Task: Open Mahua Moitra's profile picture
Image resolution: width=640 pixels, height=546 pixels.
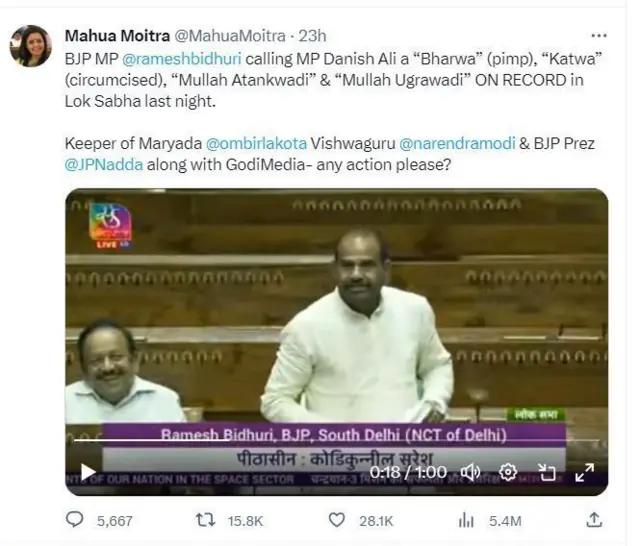Action: point(31,46)
